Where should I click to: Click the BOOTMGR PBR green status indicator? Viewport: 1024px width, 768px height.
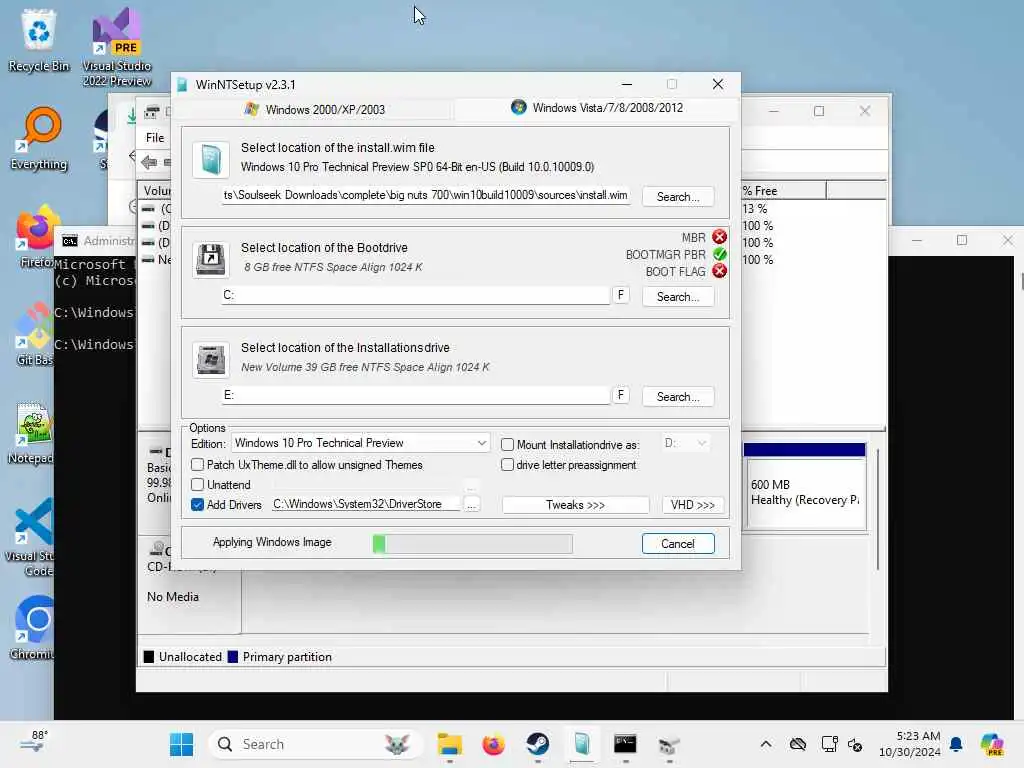pyautogui.click(x=719, y=254)
